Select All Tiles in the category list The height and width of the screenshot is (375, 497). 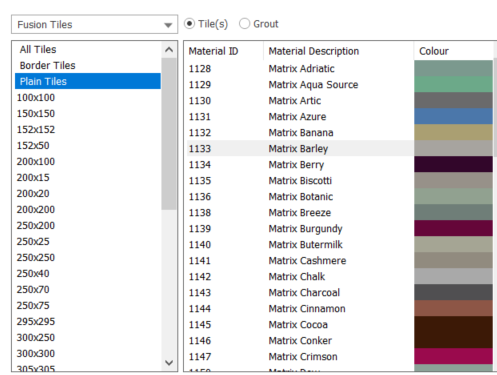tap(88, 49)
